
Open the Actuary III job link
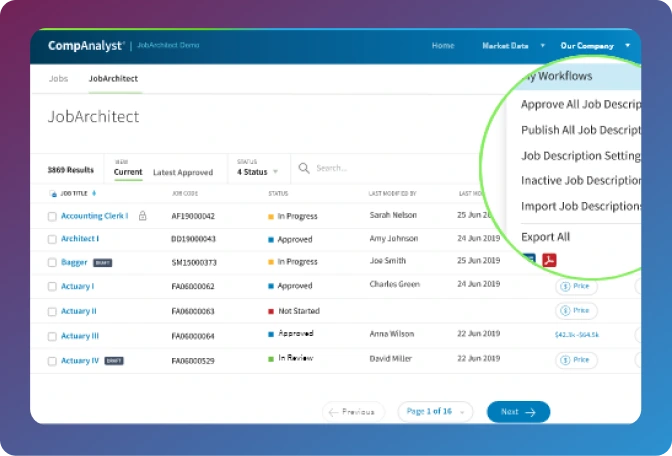point(80,336)
